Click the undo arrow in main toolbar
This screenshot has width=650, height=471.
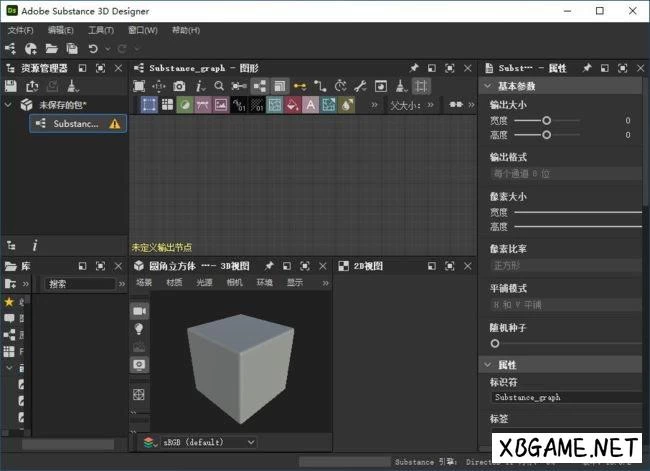point(93,48)
